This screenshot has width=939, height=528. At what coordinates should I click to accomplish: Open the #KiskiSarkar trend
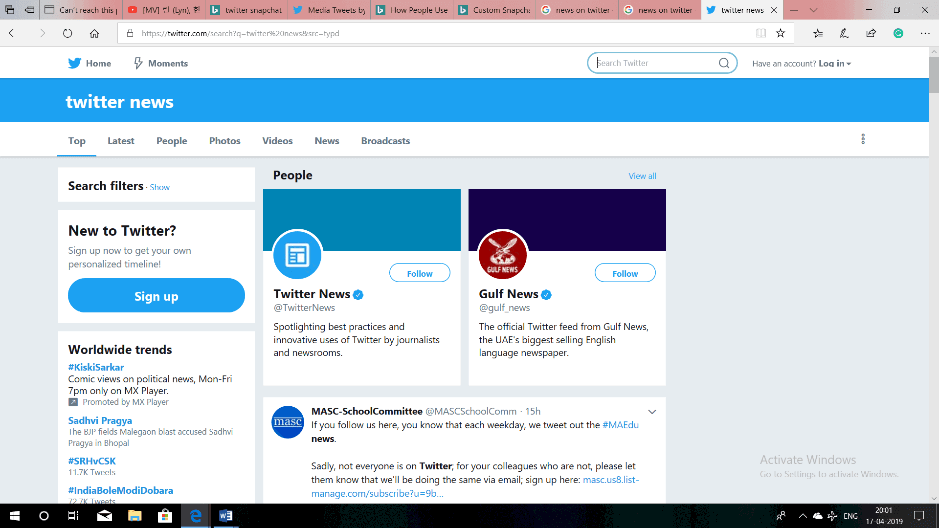(96, 367)
